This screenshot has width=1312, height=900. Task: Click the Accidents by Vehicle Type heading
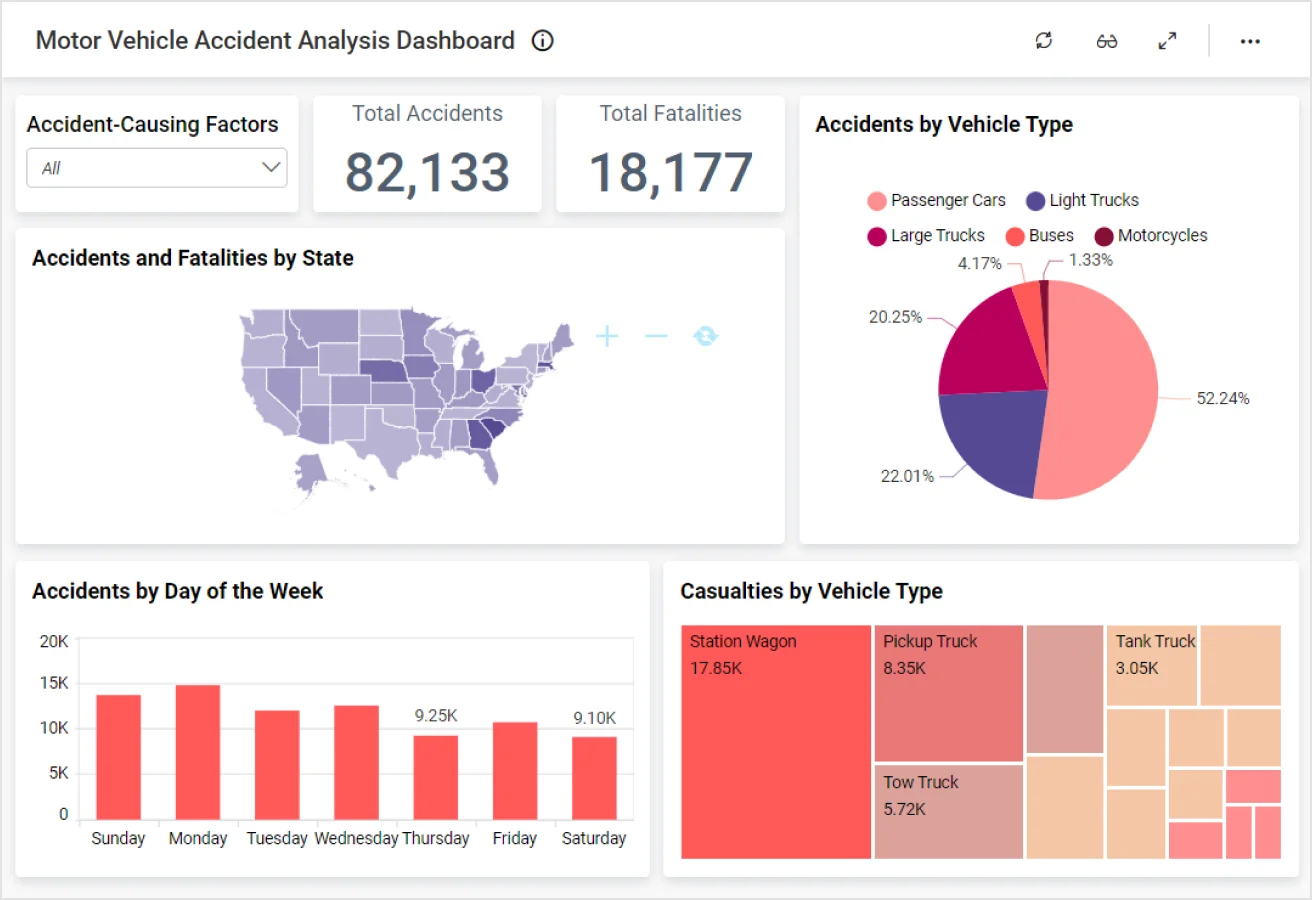point(944,124)
